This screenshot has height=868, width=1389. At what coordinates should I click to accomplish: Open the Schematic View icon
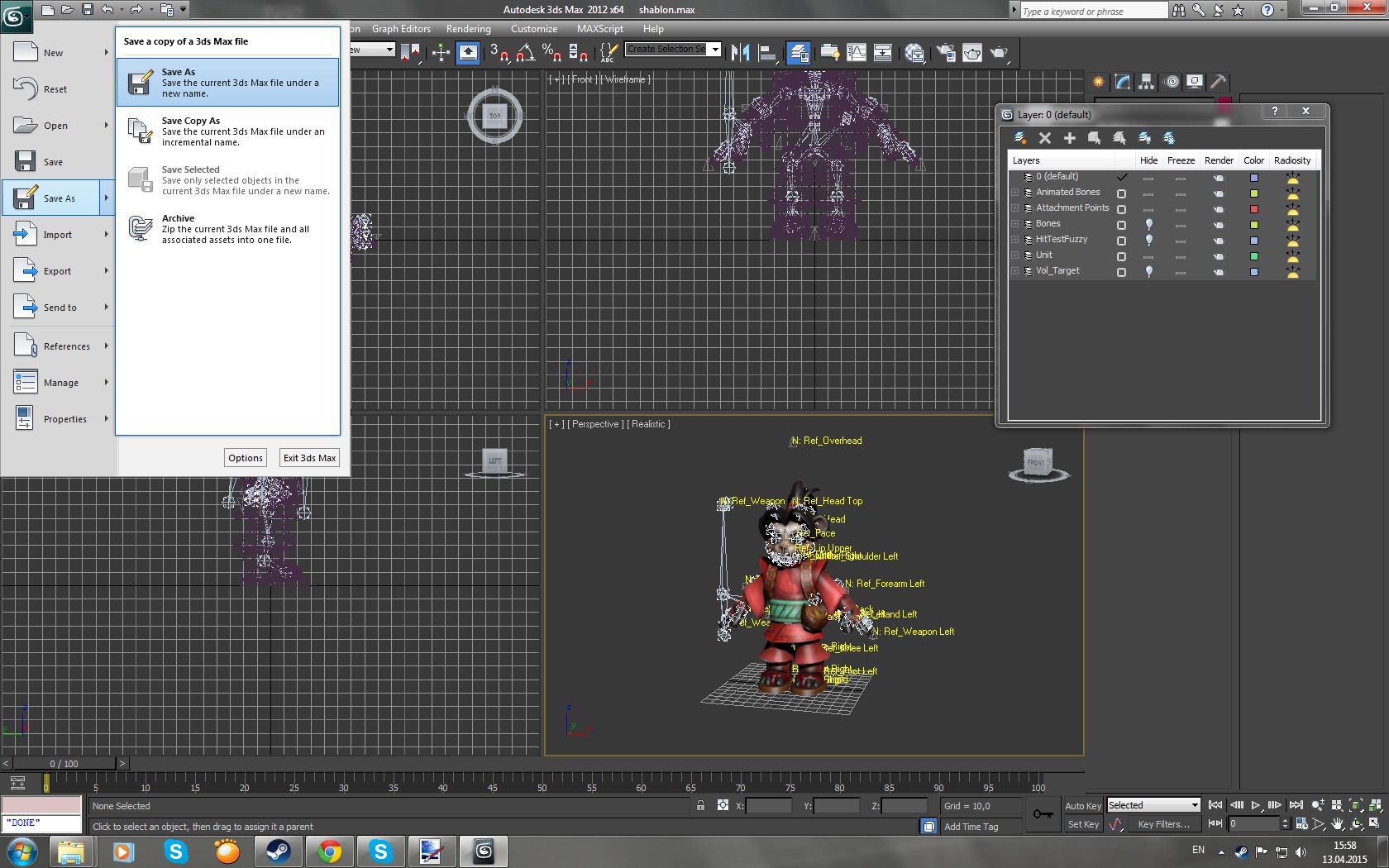(x=883, y=53)
